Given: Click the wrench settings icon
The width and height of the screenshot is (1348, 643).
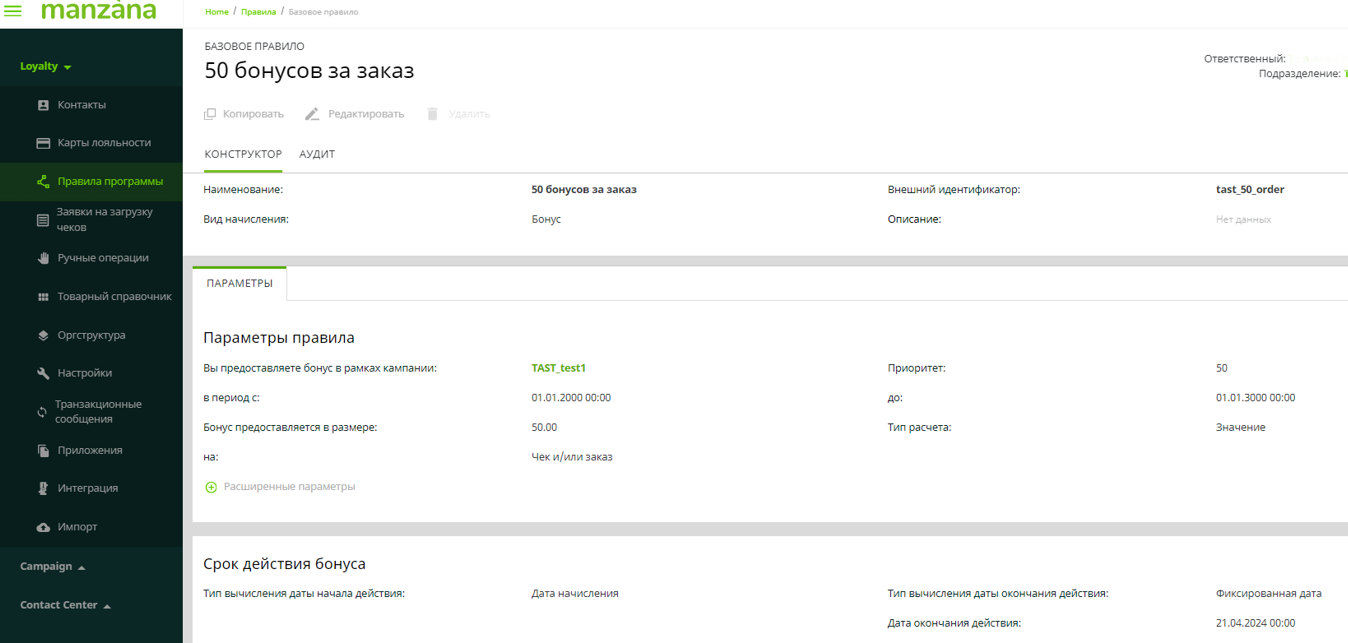Looking at the screenshot, I should tap(43, 373).
